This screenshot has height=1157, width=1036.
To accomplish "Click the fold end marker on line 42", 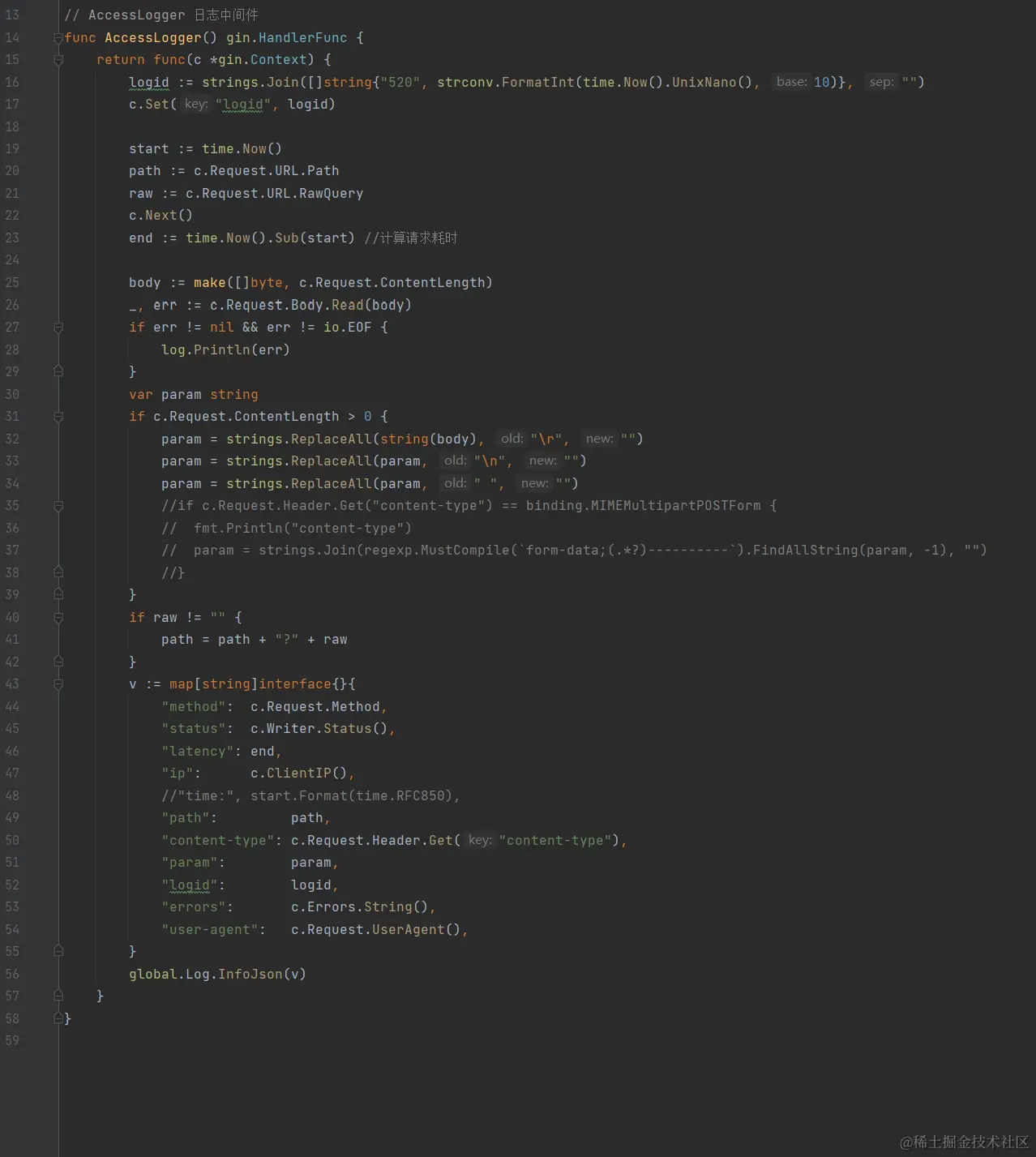I will [58, 662].
